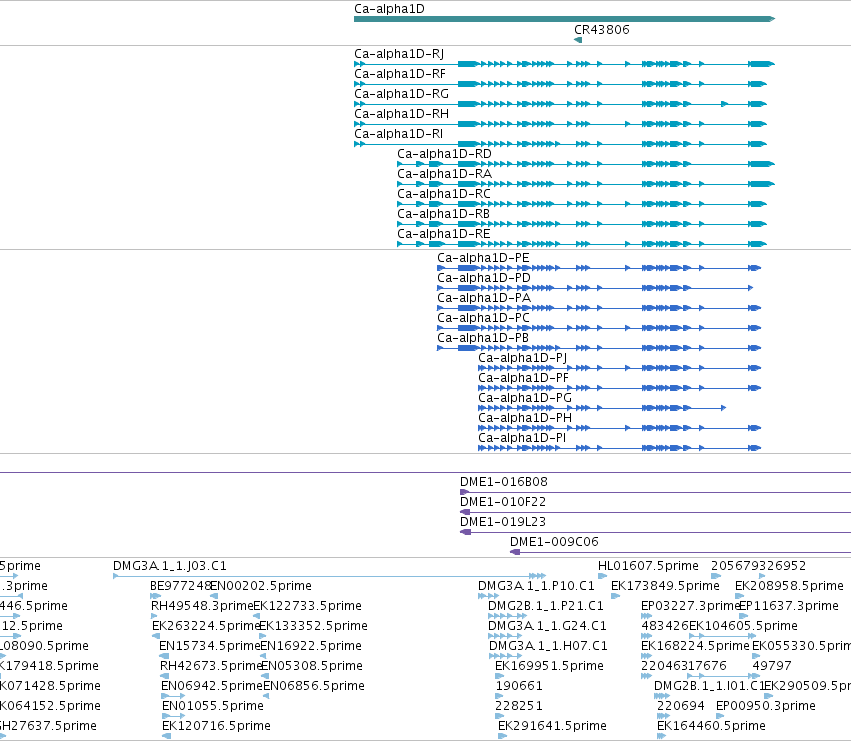Select EST EK263224.5prime
Image resolution: width=851 pixels, height=741 pixels.
point(156,636)
